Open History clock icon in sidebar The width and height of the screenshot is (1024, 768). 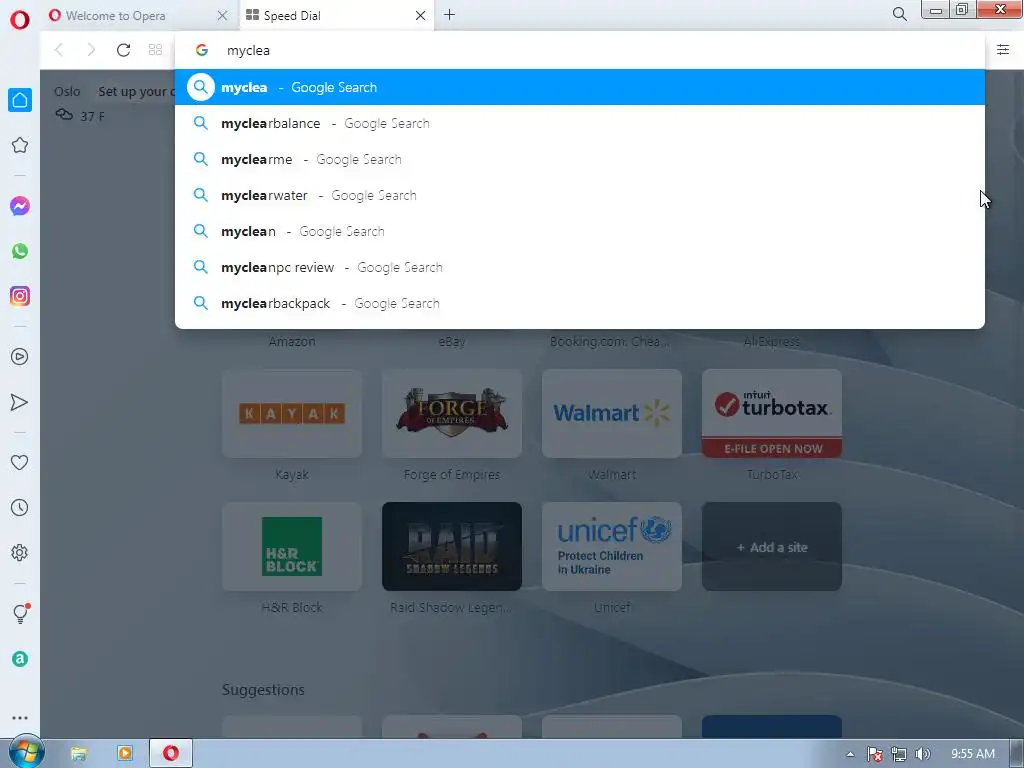pyautogui.click(x=20, y=507)
